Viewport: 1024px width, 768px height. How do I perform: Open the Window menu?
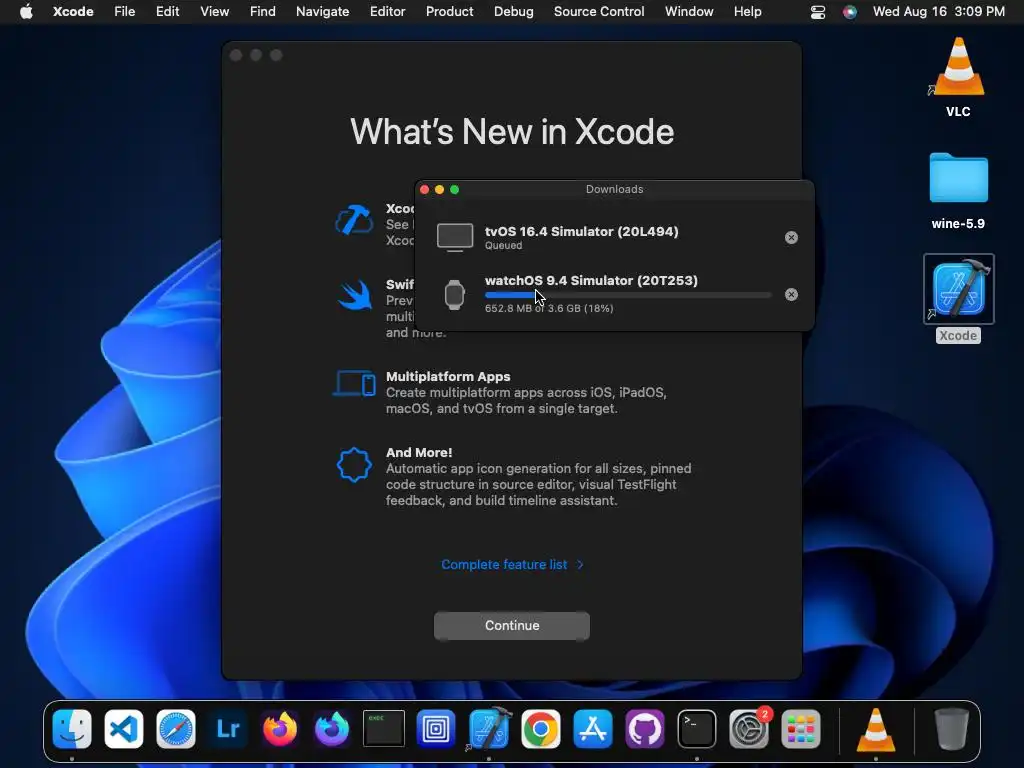(689, 12)
